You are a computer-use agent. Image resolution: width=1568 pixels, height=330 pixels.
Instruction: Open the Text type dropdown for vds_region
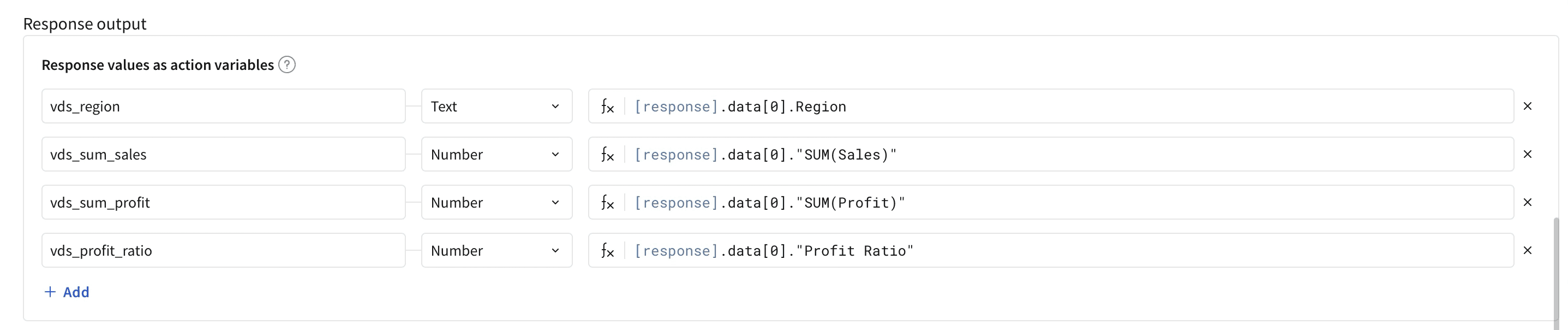point(496,106)
